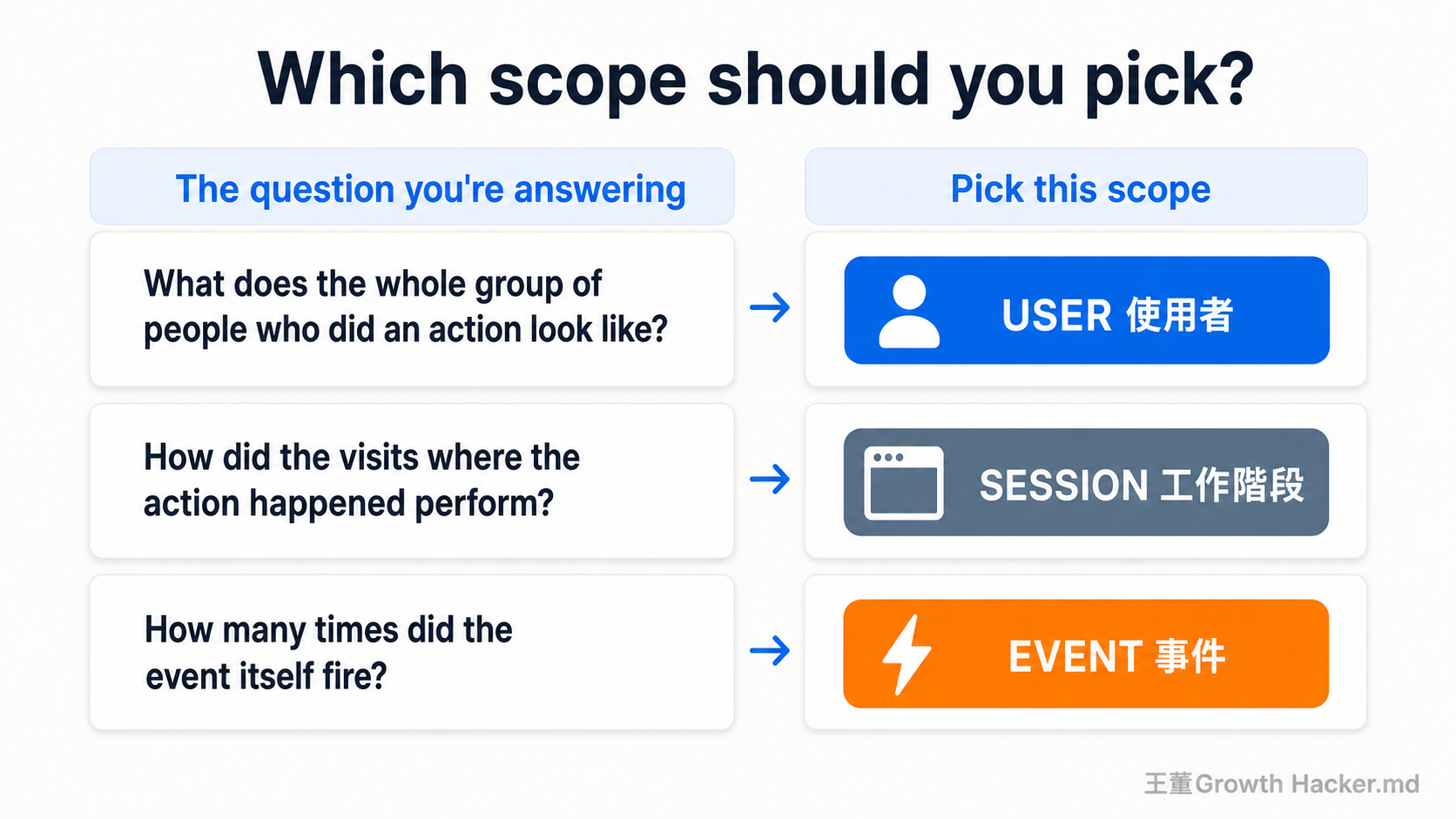Click the 'Which scope should you pick?' title
1456x819 pixels.
pos(755,81)
